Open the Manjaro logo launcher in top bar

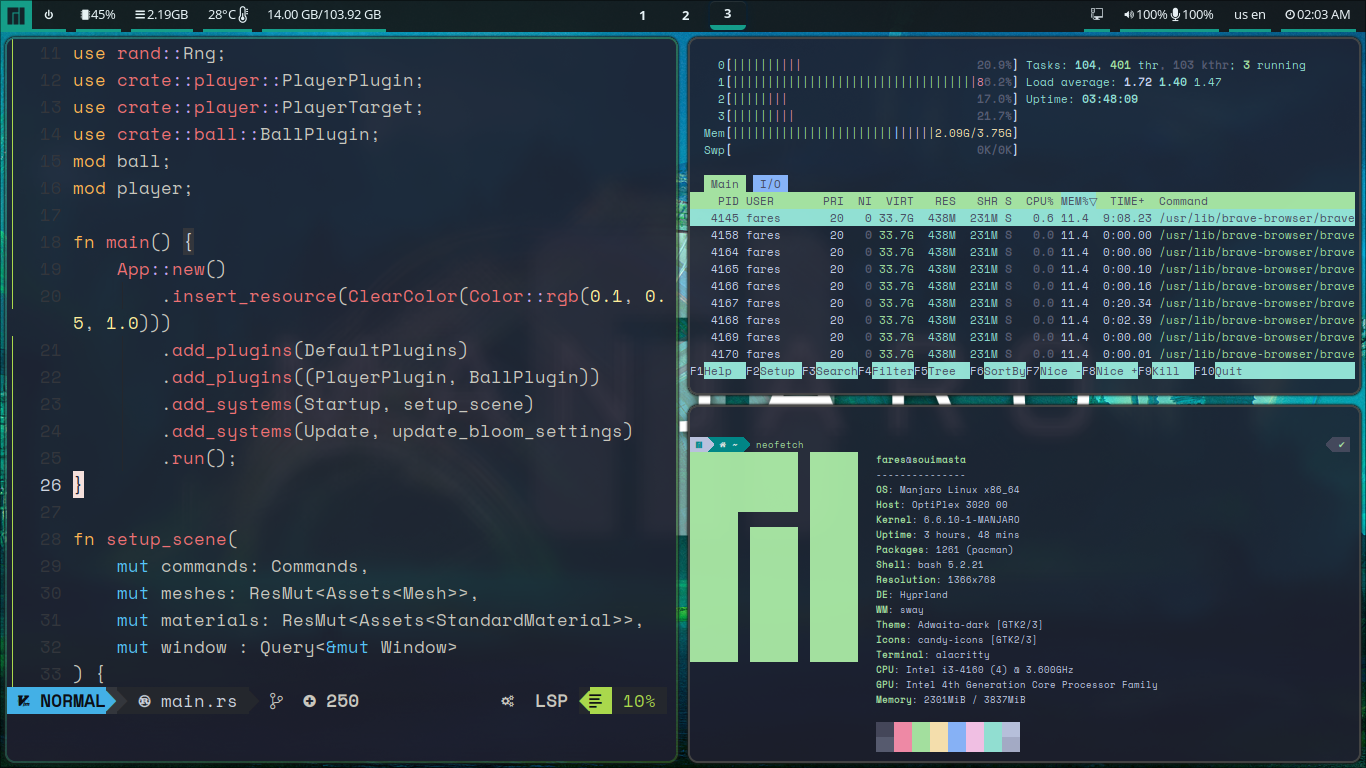[16, 15]
